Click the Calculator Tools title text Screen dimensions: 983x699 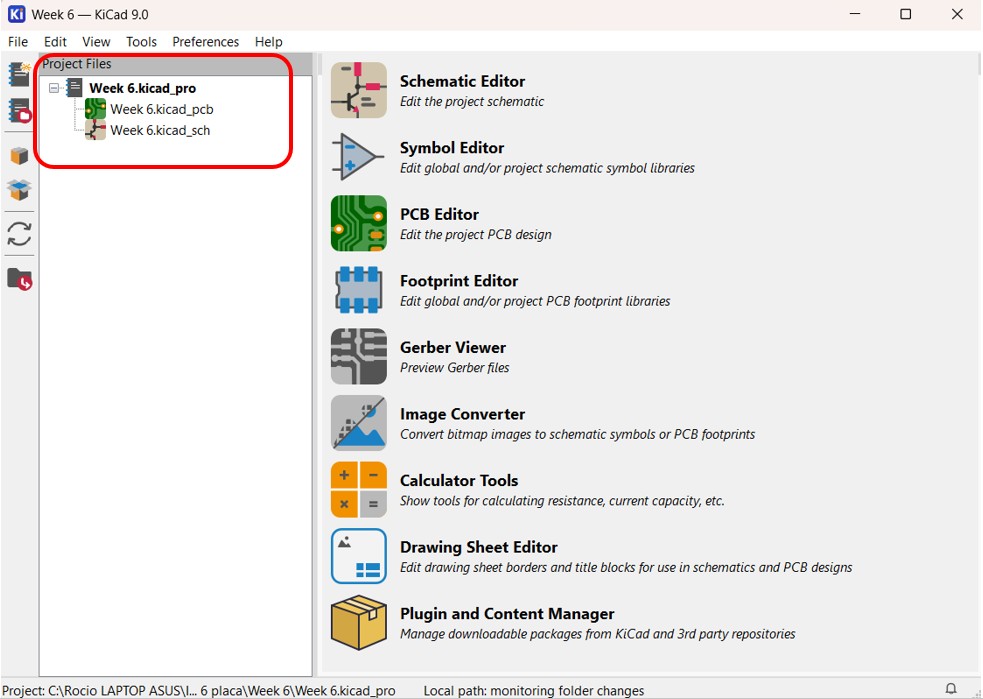(x=459, y=480)
